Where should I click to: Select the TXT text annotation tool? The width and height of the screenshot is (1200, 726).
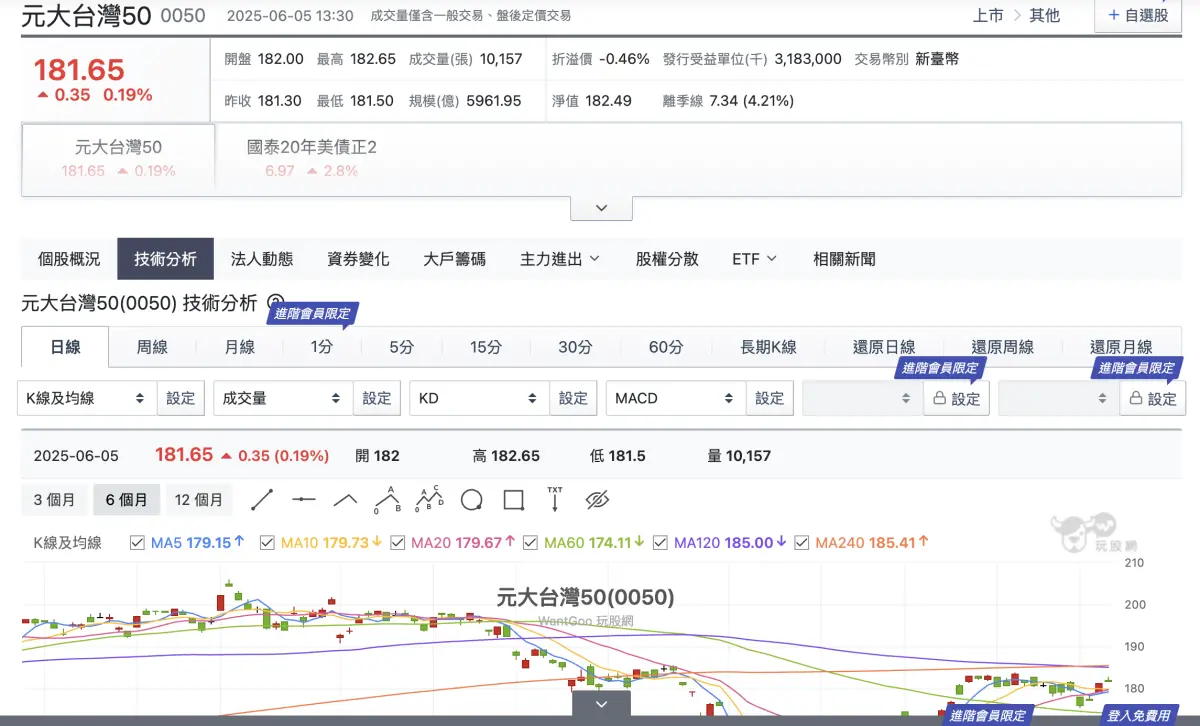[x=555, y=498]
